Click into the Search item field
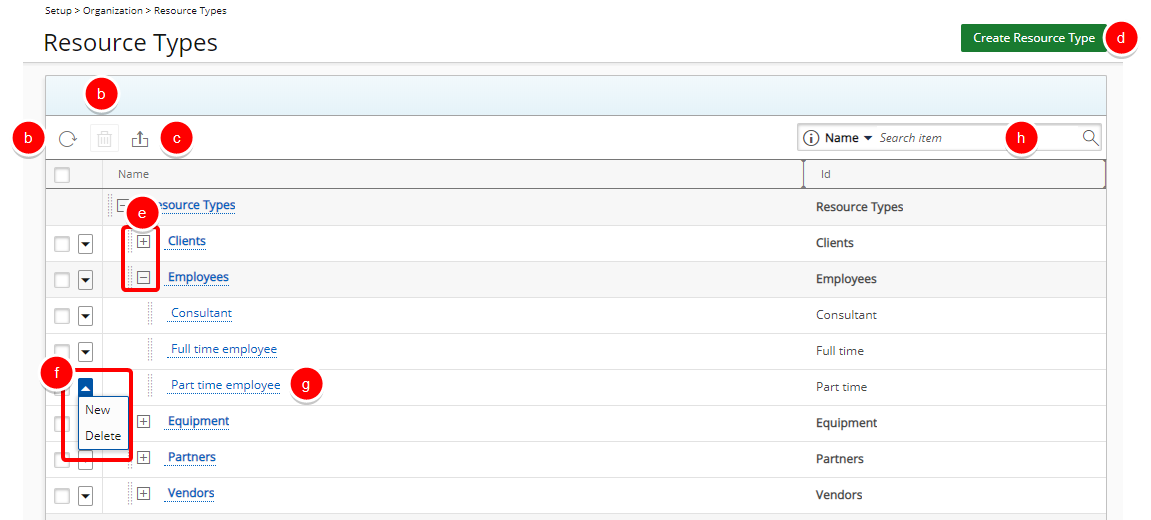Screen dimensions: 1151x520 tap(976, 137)
